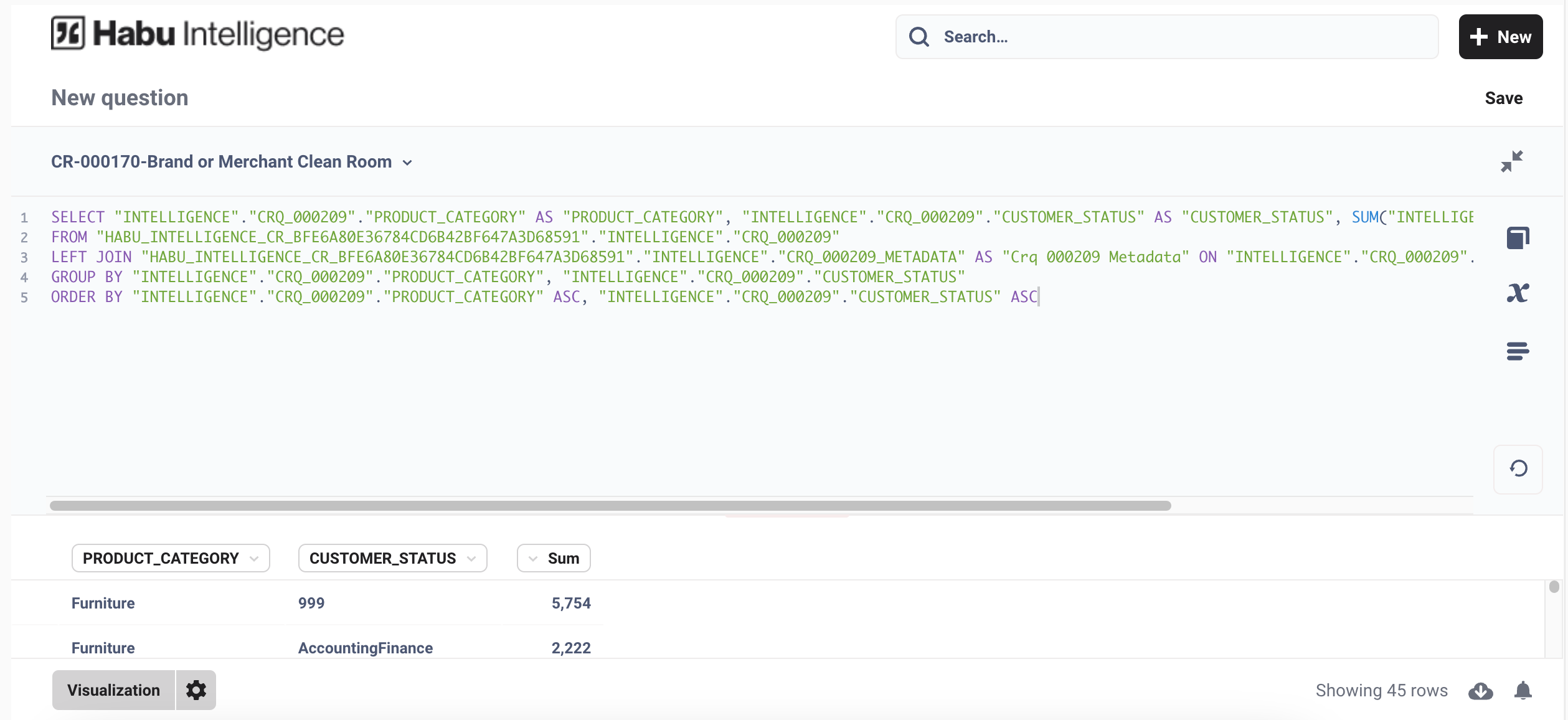
Task: Click the Save button
Action: click(1503, 98)
